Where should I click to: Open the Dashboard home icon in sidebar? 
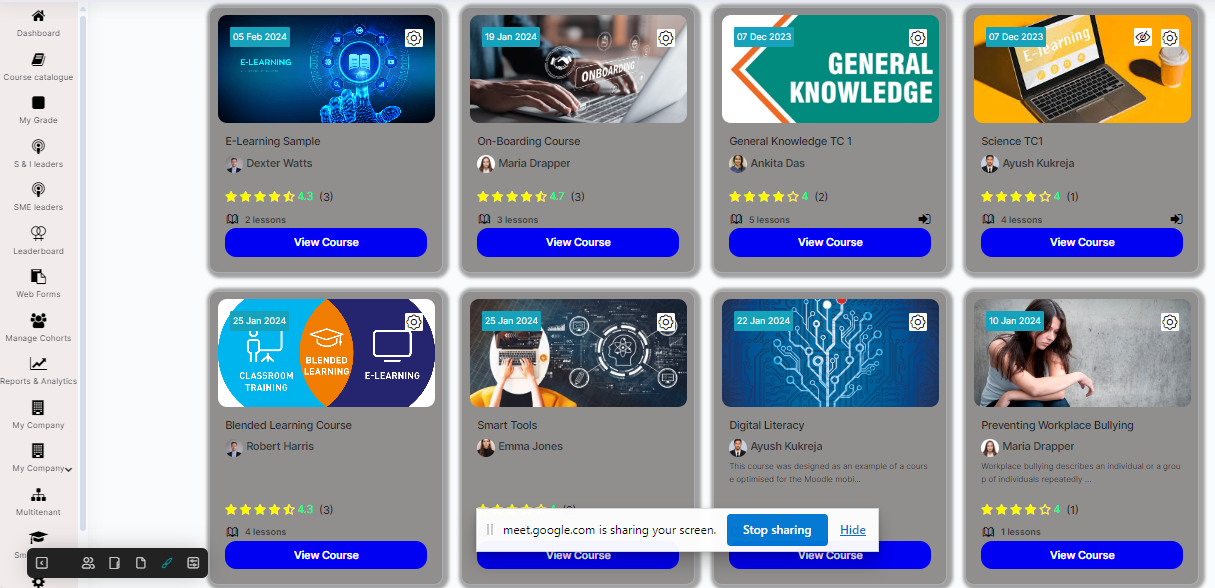click(38, 16)
